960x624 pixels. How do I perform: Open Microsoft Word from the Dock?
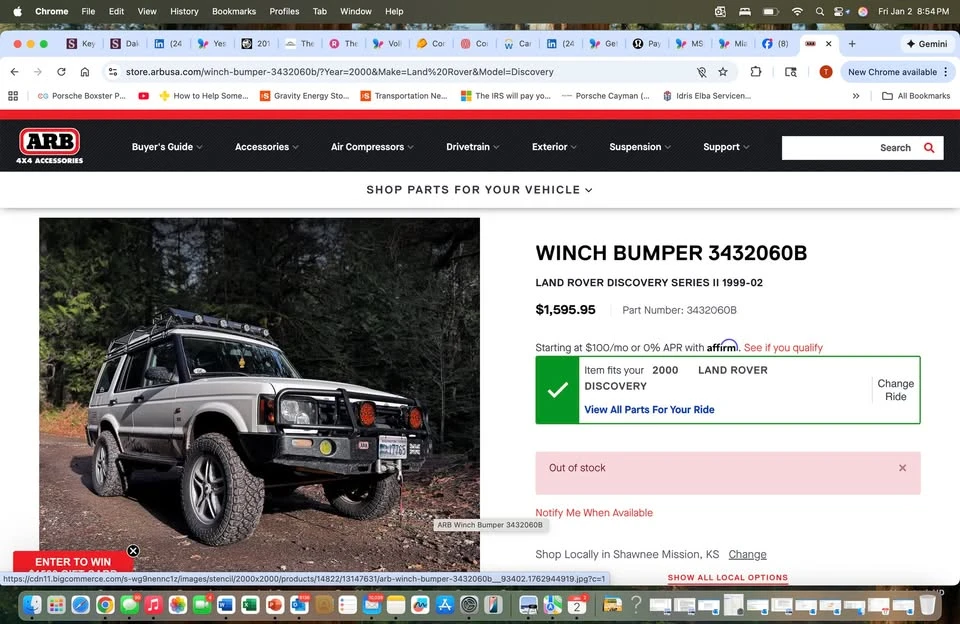226,605
